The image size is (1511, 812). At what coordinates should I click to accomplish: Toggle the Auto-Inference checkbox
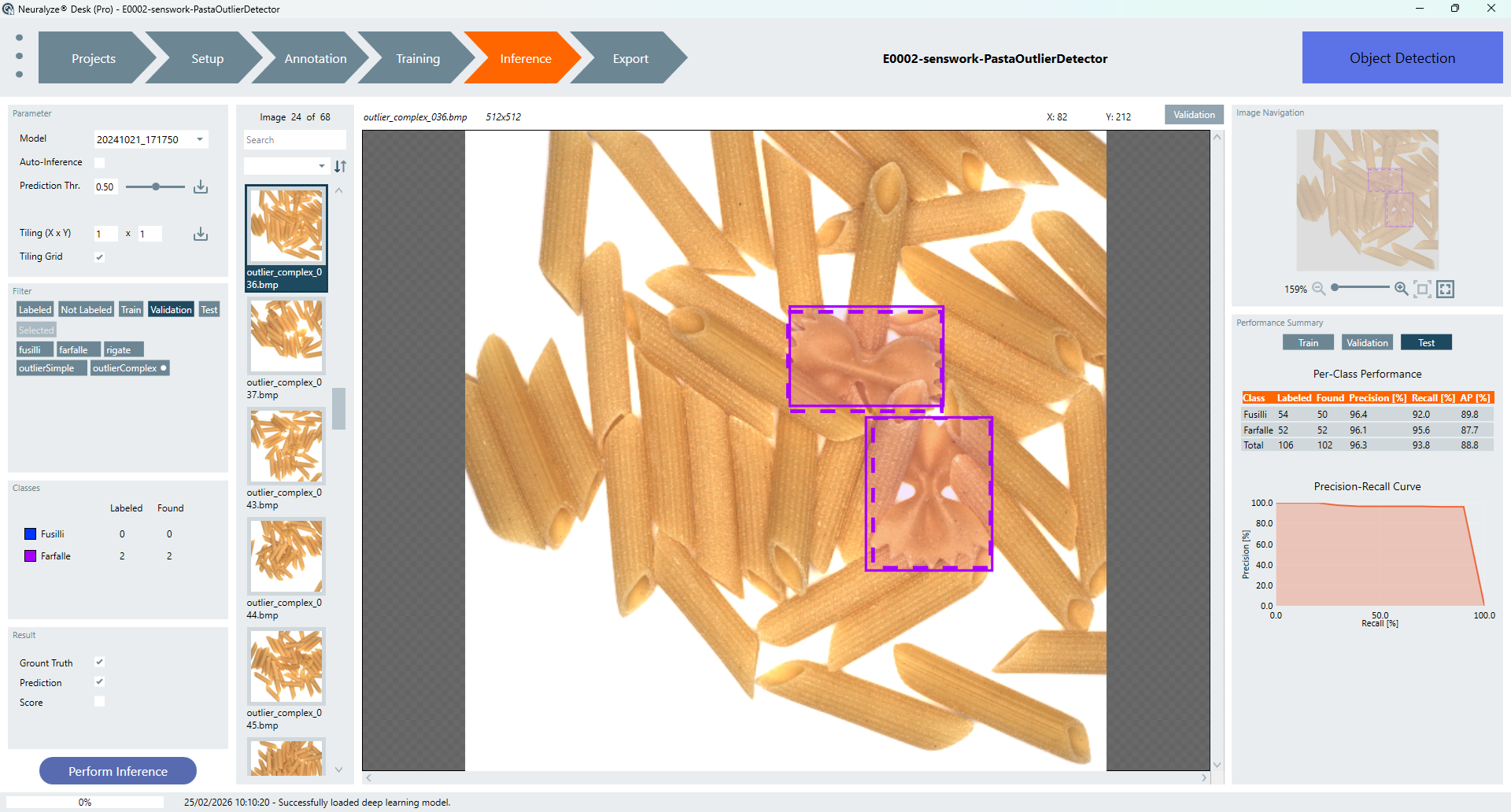(99, 163)
